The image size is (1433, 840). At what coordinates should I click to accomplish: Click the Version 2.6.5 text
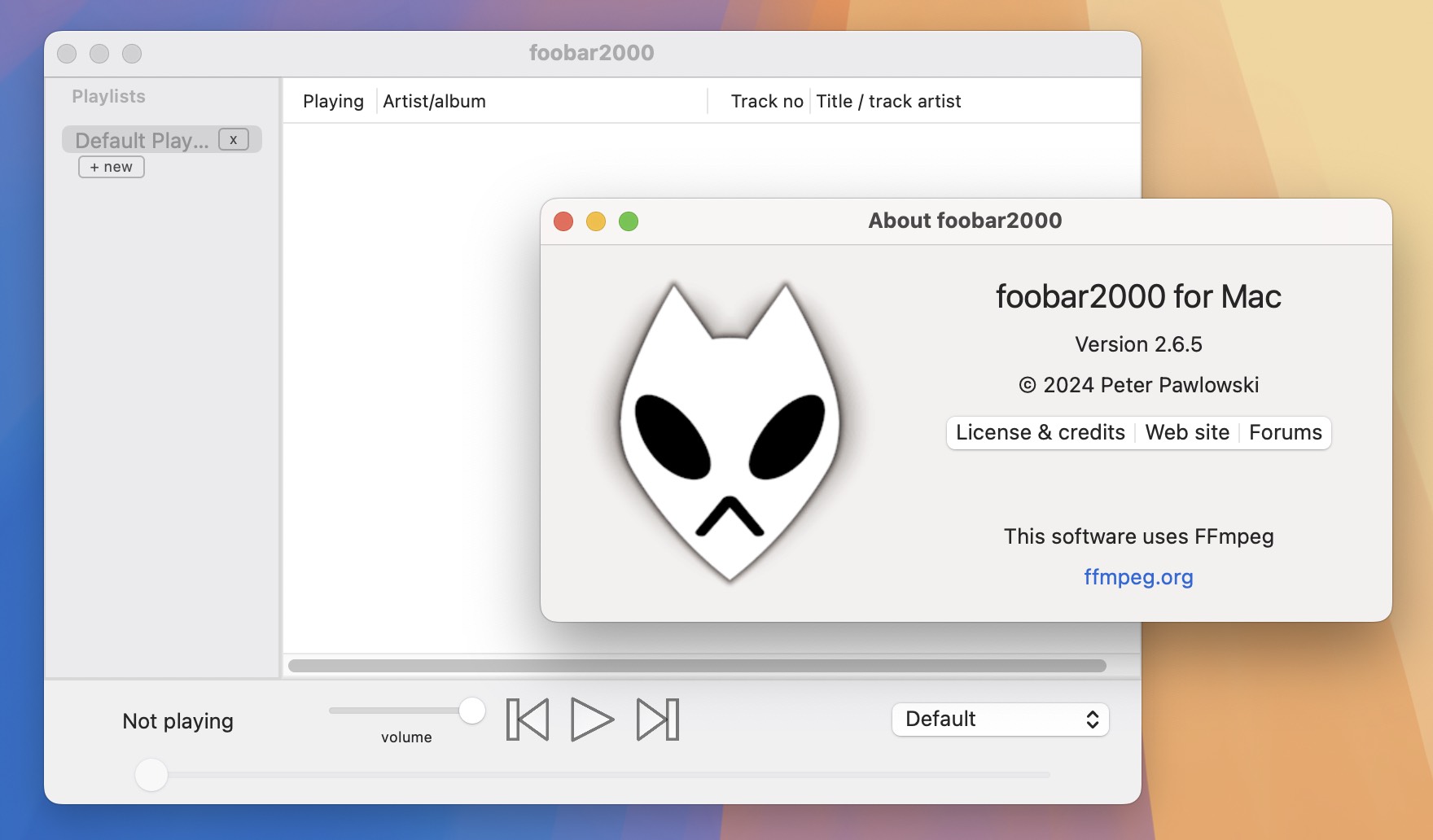click(1138, 344)
